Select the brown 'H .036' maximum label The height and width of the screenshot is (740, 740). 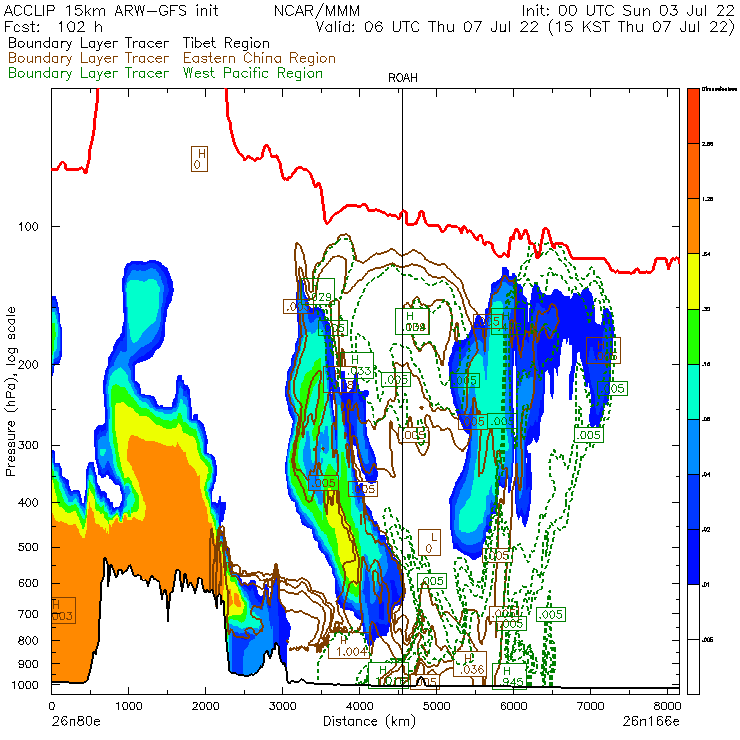click(x=470, y=664)
